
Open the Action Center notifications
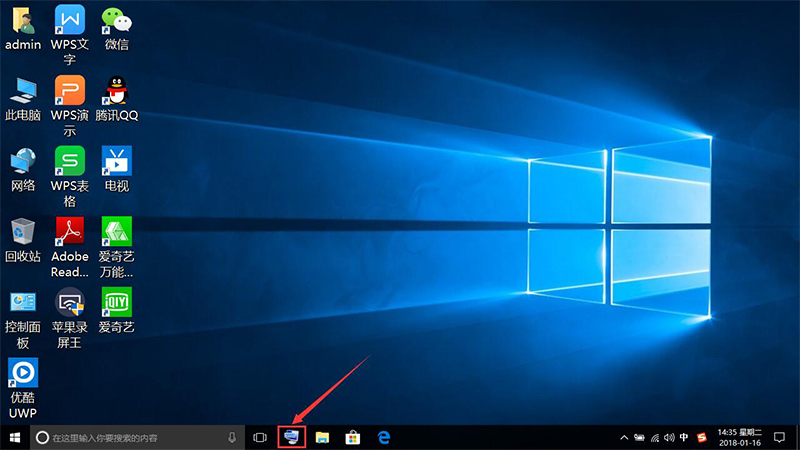(x=780, y=438)
